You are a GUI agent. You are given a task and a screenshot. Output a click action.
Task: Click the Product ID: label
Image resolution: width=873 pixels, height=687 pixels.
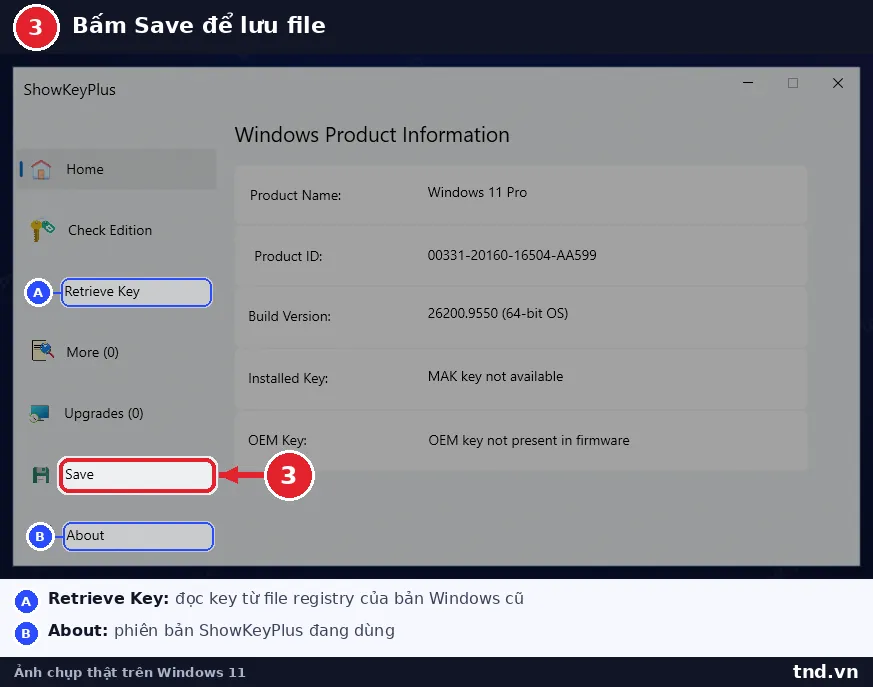(288, 256)
